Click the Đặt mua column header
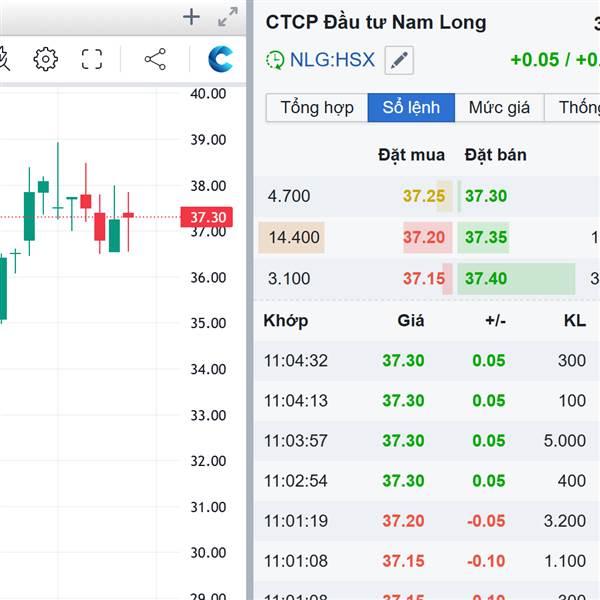Viewport: 600px width, 600px height. pyautogui.click(x=411, y=155)
